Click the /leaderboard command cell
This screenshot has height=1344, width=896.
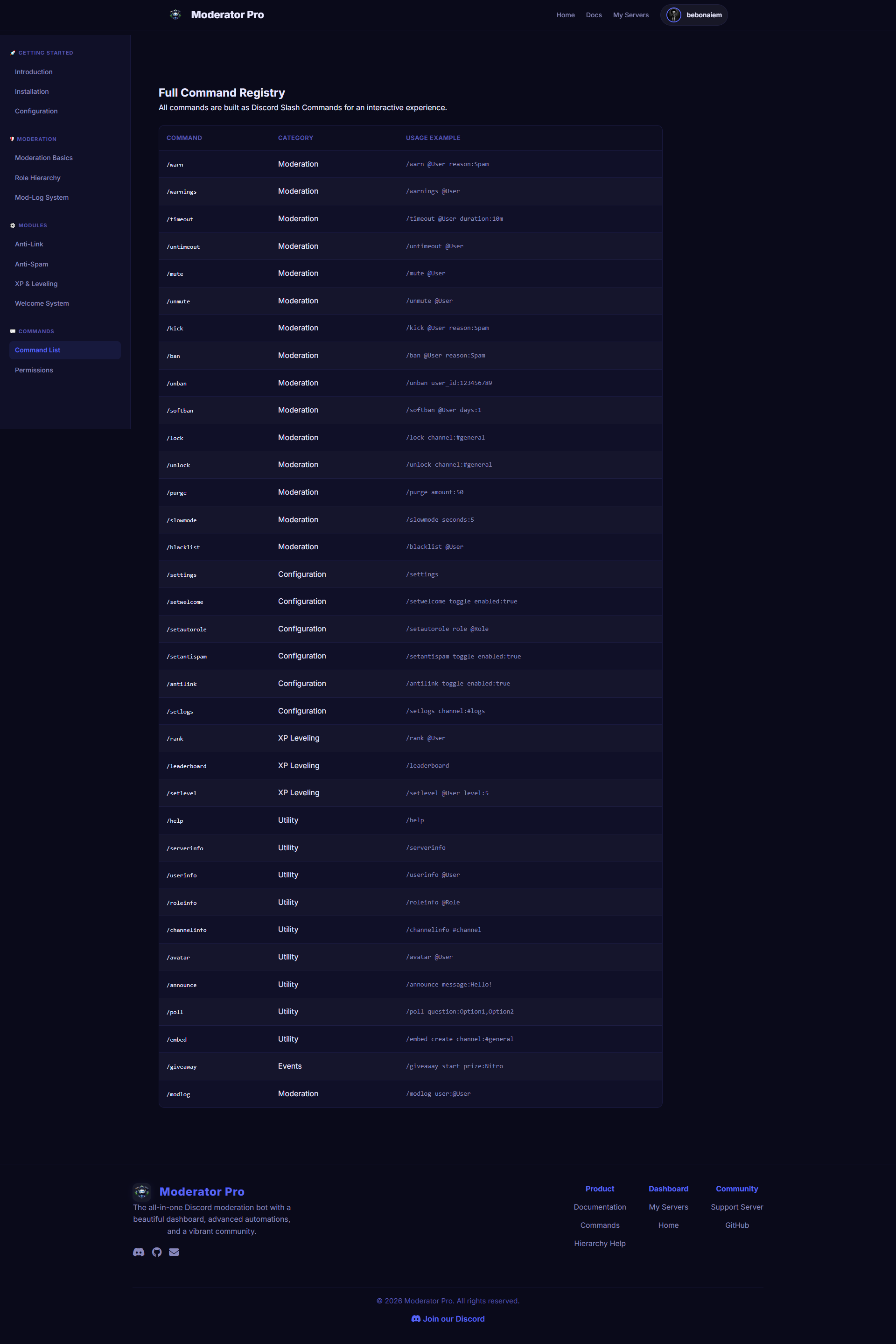[x=186, y=766]
